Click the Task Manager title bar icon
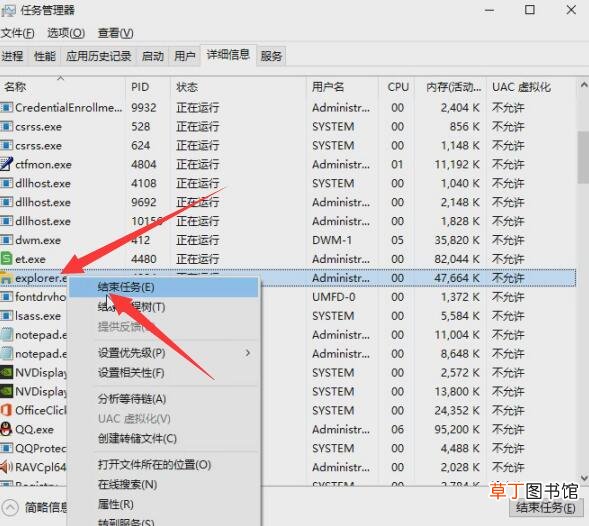The image size is (589, 526). coord(8,10)
